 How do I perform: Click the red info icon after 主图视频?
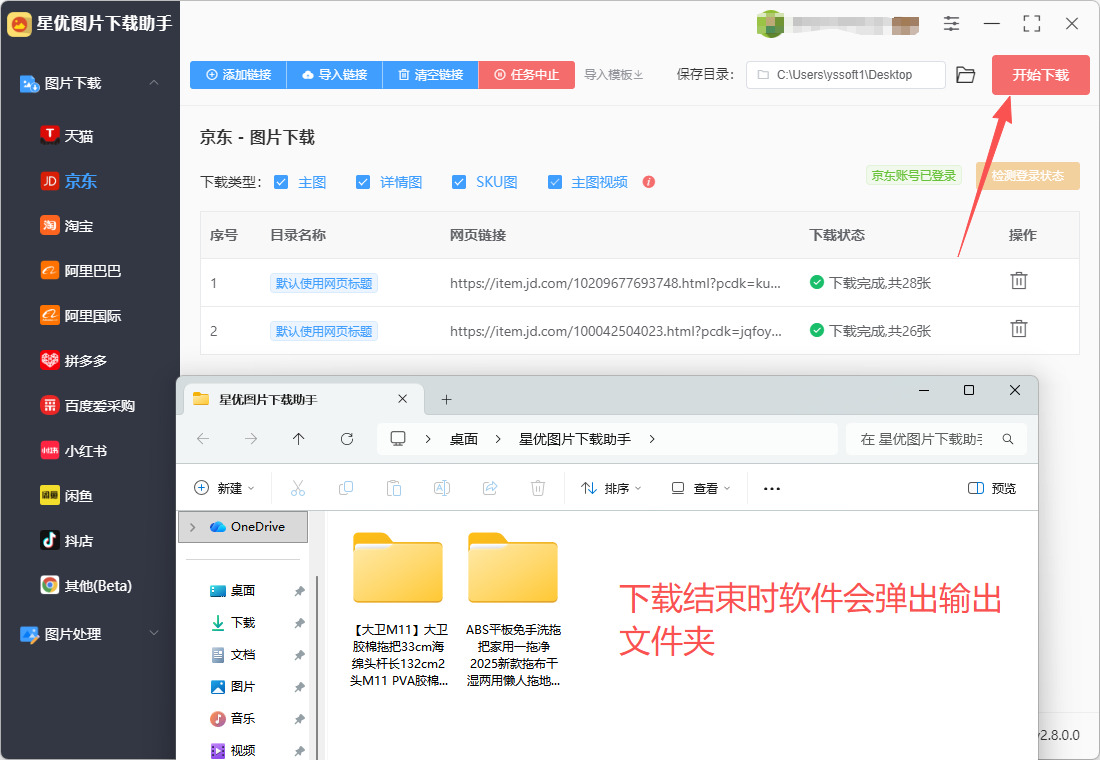[649, 182]
